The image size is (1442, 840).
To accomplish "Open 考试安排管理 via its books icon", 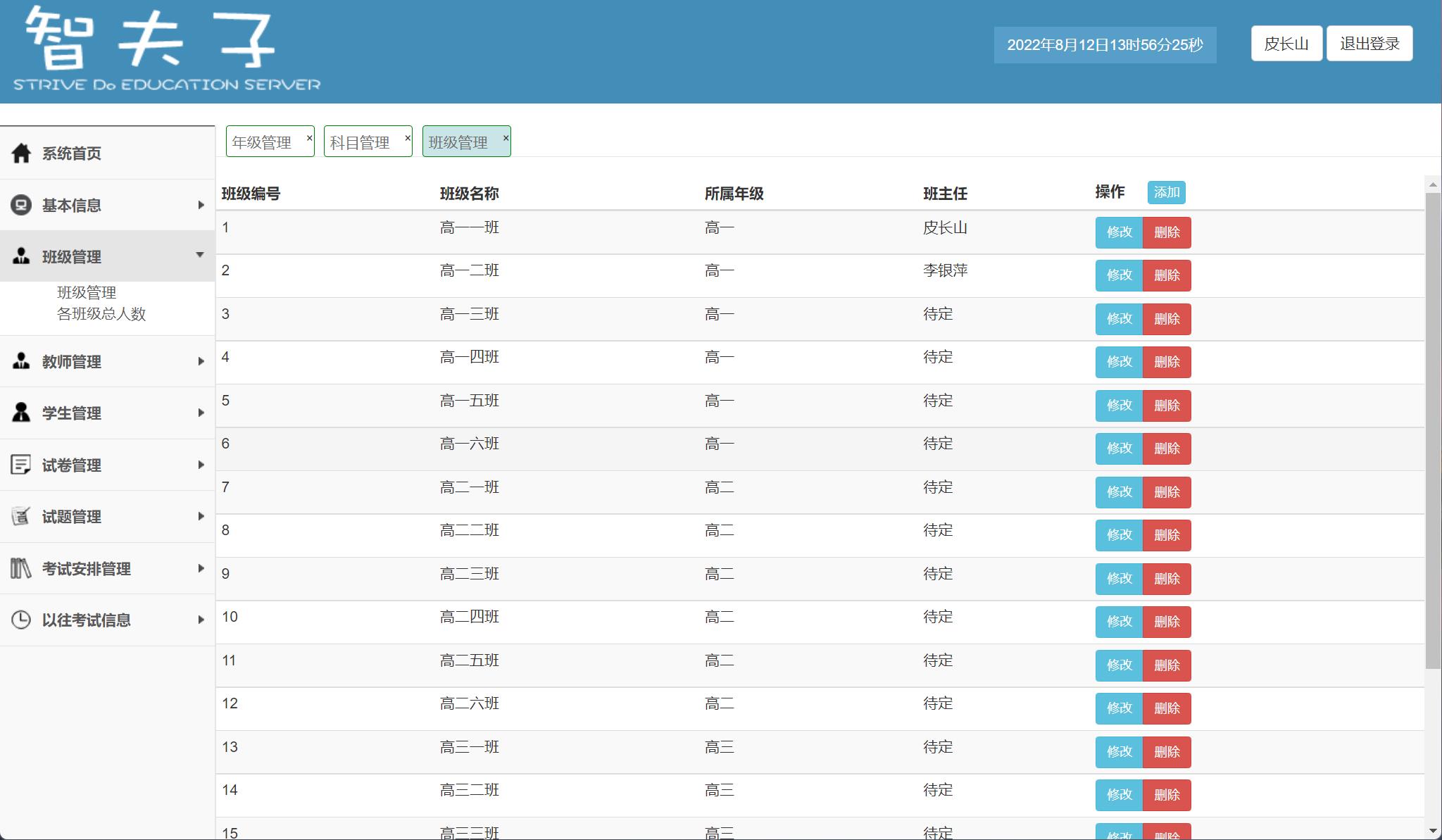I will (x=20, y=568).
